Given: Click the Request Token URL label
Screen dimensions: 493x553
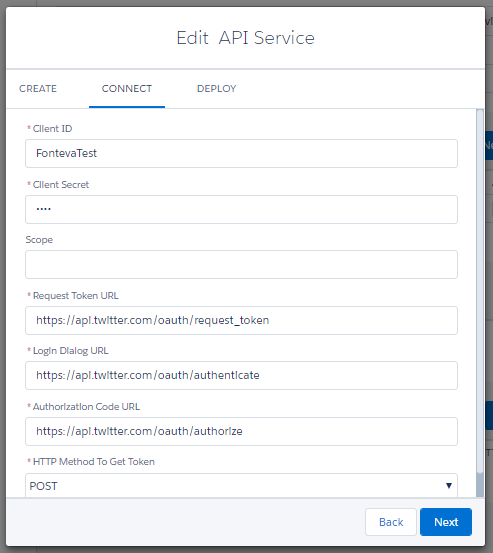Looking at the screenshot, I should tap(75, 296).
